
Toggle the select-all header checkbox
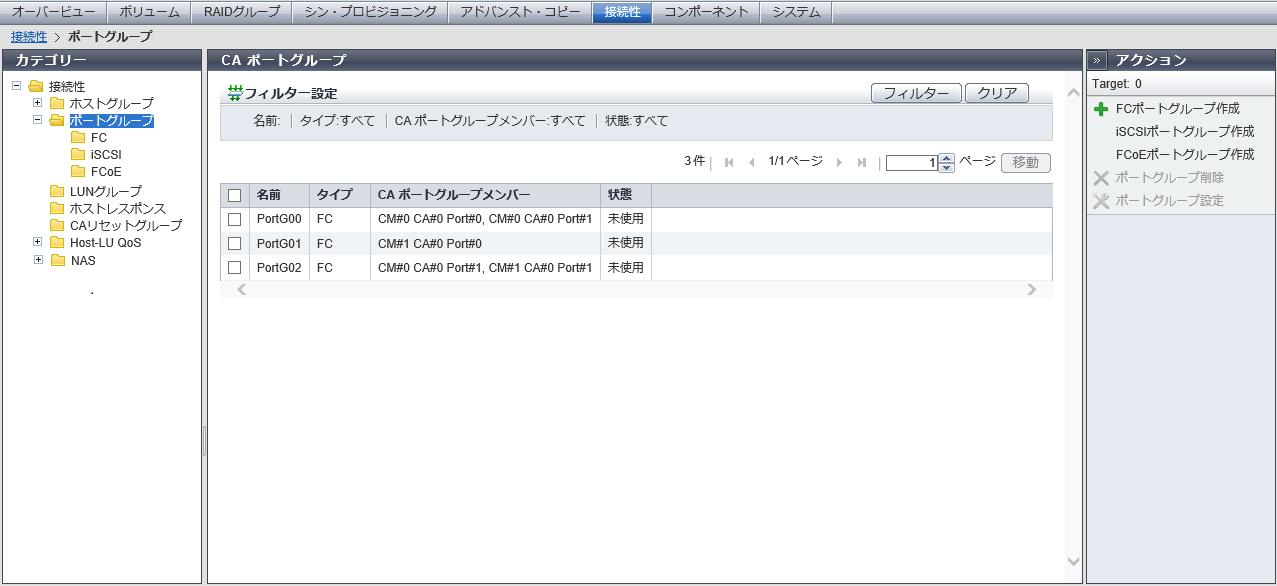(x=235, y=195)
